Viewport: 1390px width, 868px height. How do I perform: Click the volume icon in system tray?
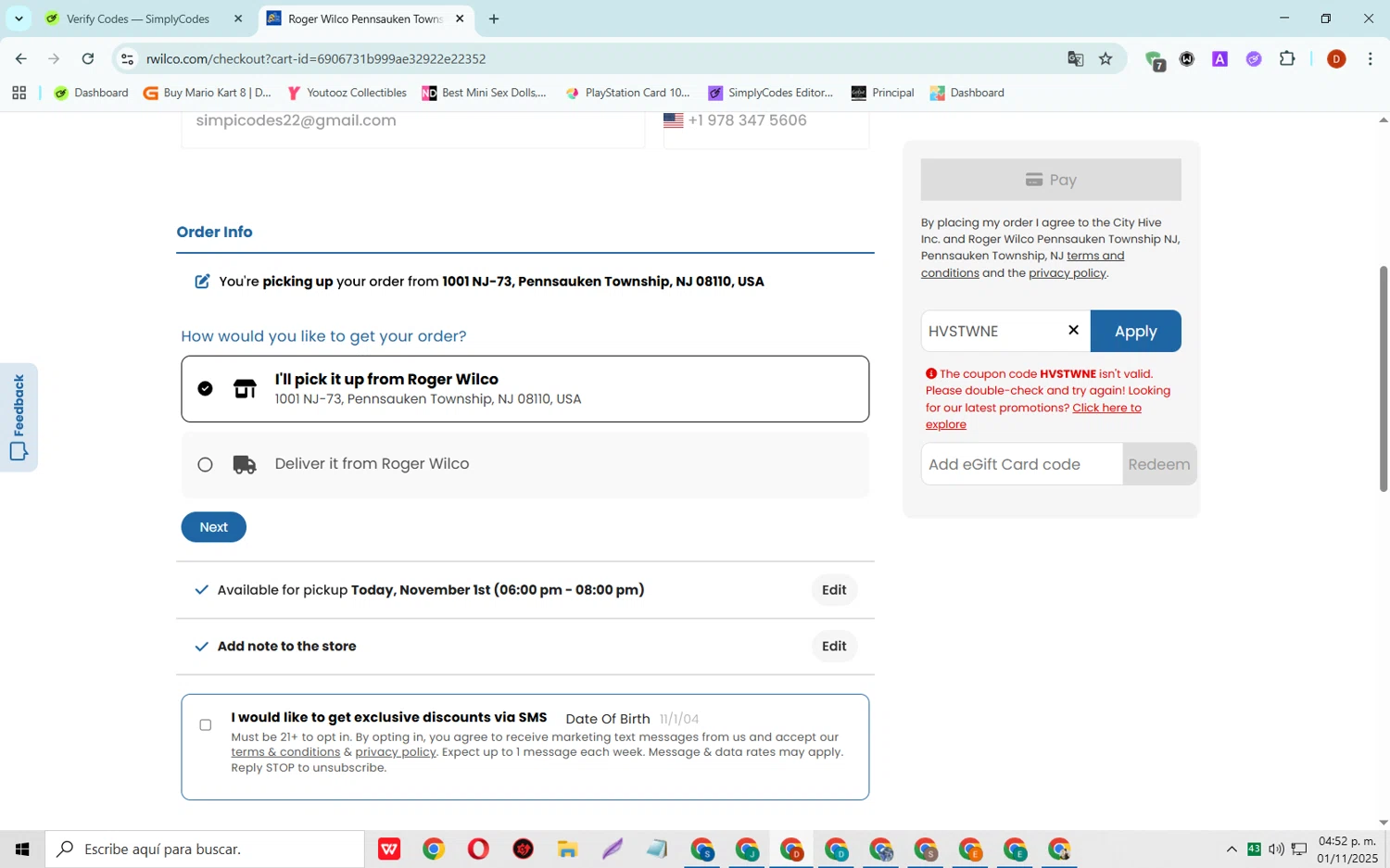(1276, 849)
